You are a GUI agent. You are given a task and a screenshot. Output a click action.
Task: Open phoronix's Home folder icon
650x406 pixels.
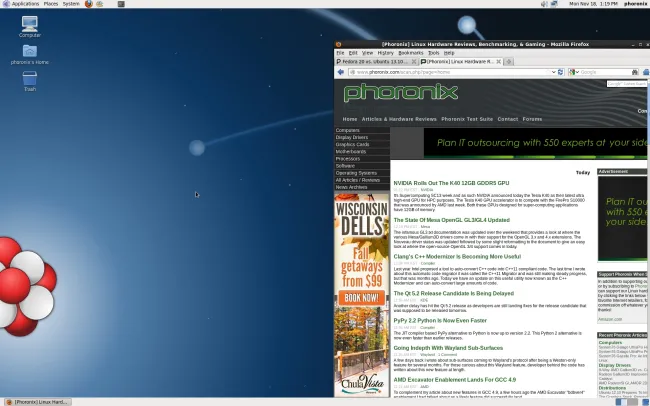(x=29, y=54)
